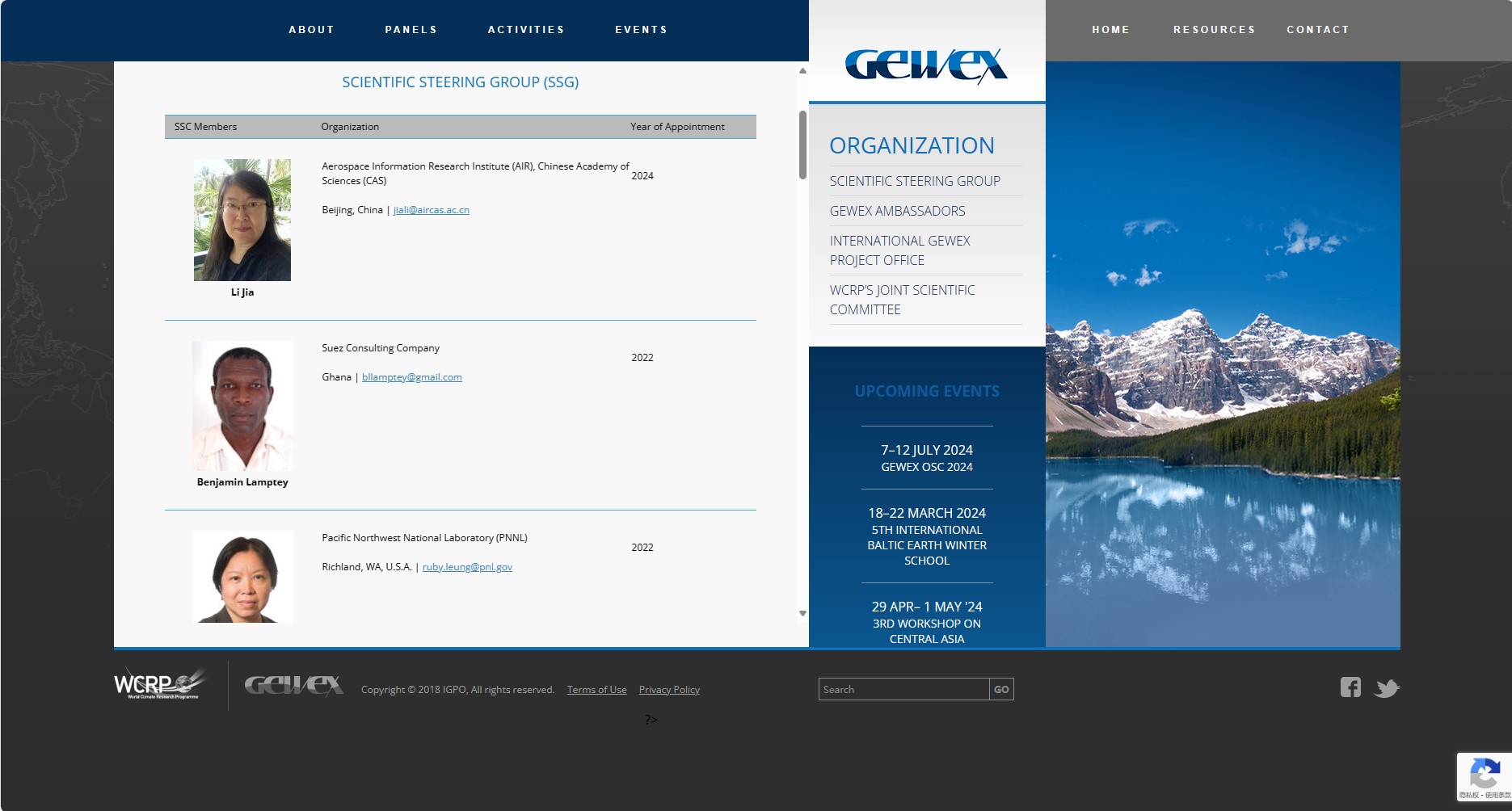
Task: Select GEWEX Ambassadors in Organization sidebar
Action: point(897,211)
